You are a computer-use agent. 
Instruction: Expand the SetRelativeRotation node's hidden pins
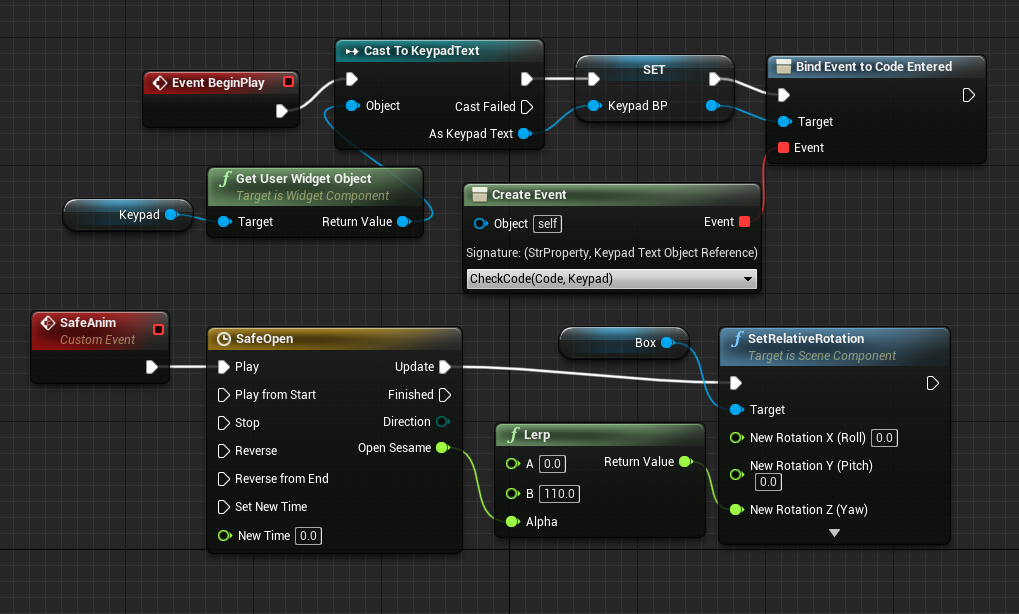pyautogui.click(x=834, y=533)
